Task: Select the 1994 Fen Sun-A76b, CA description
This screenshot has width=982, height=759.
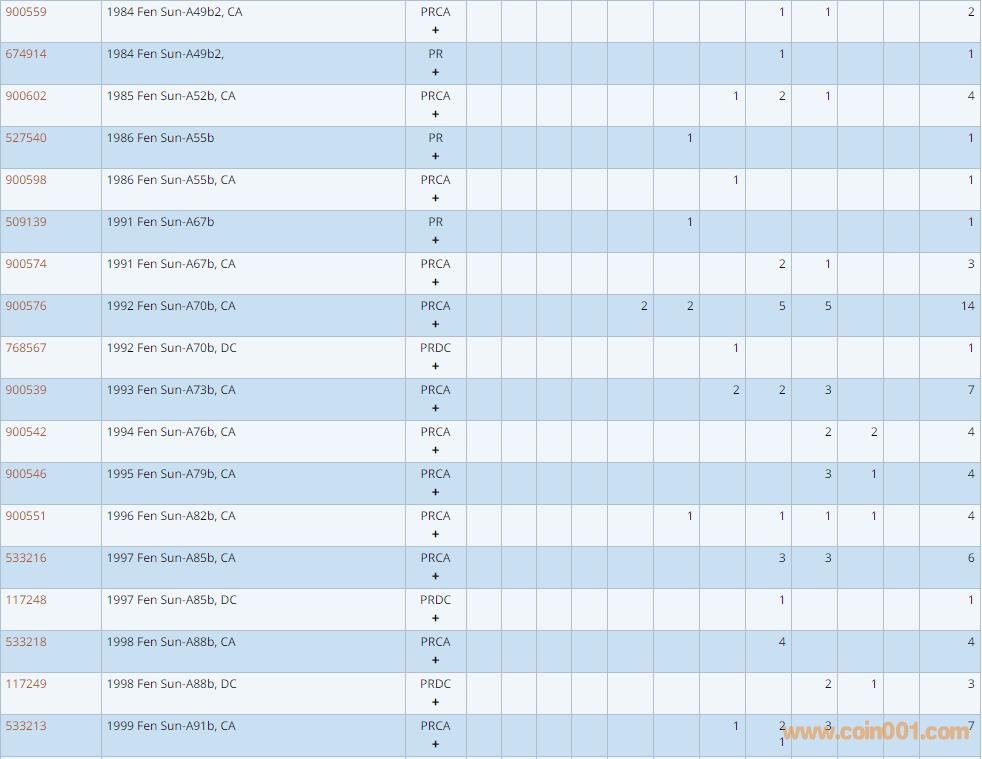Action: point(171,432)
